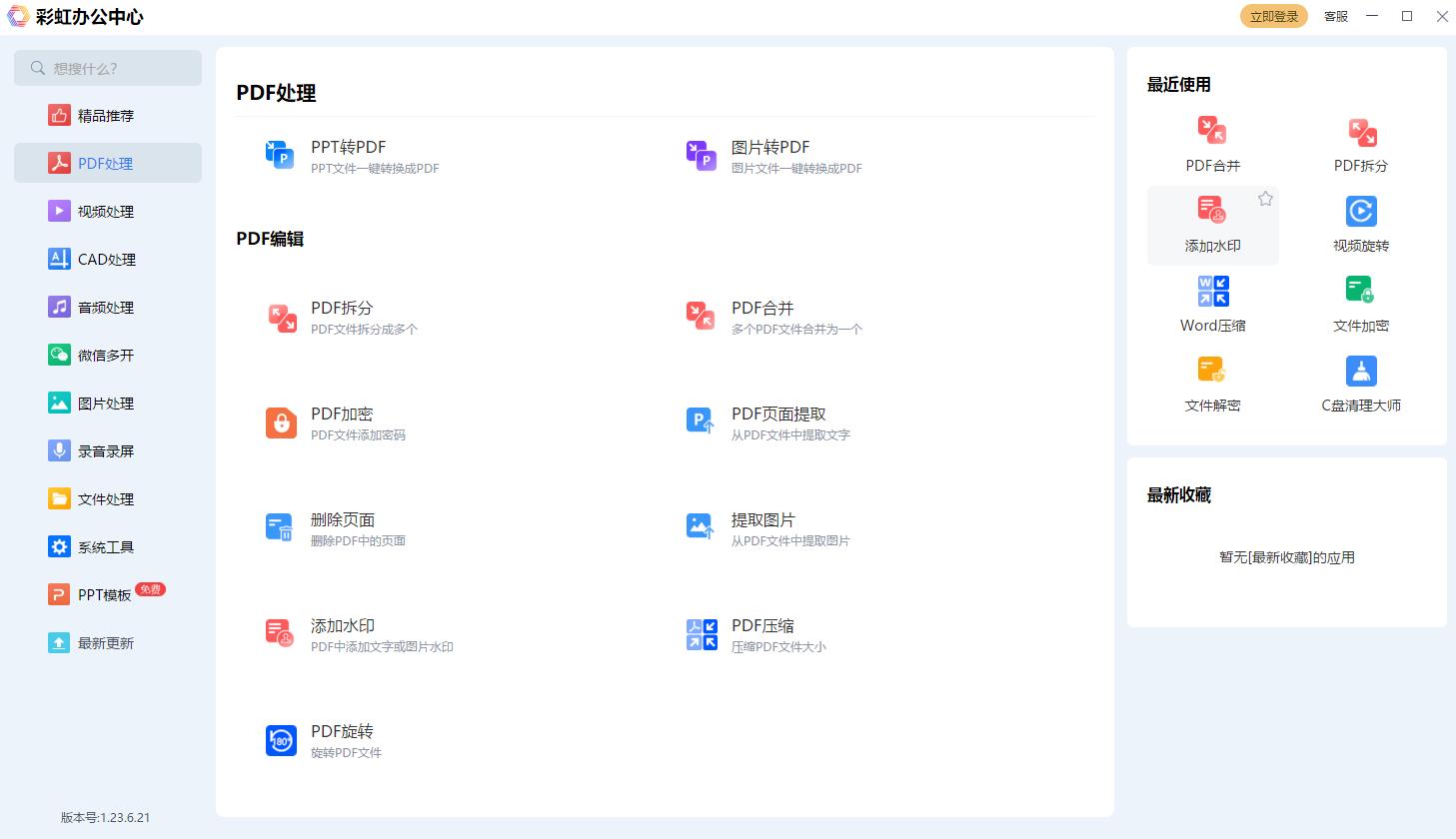
Task: Open 系统工具 sidebar section
Action: click(106, 547)
